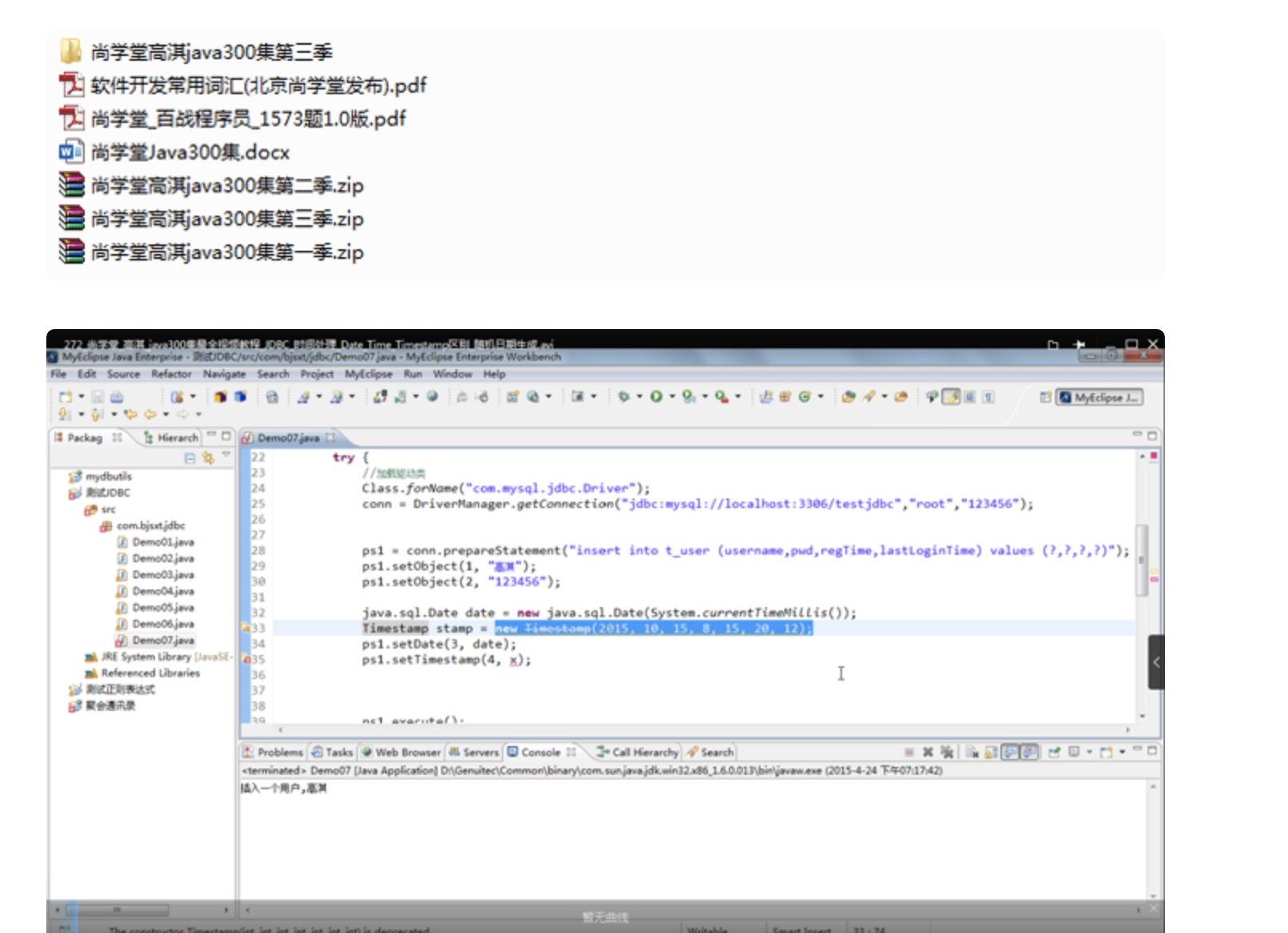Screen dimensions: 1288x933
Task: Switch to the Problems tab
Action: pos(273,752)
